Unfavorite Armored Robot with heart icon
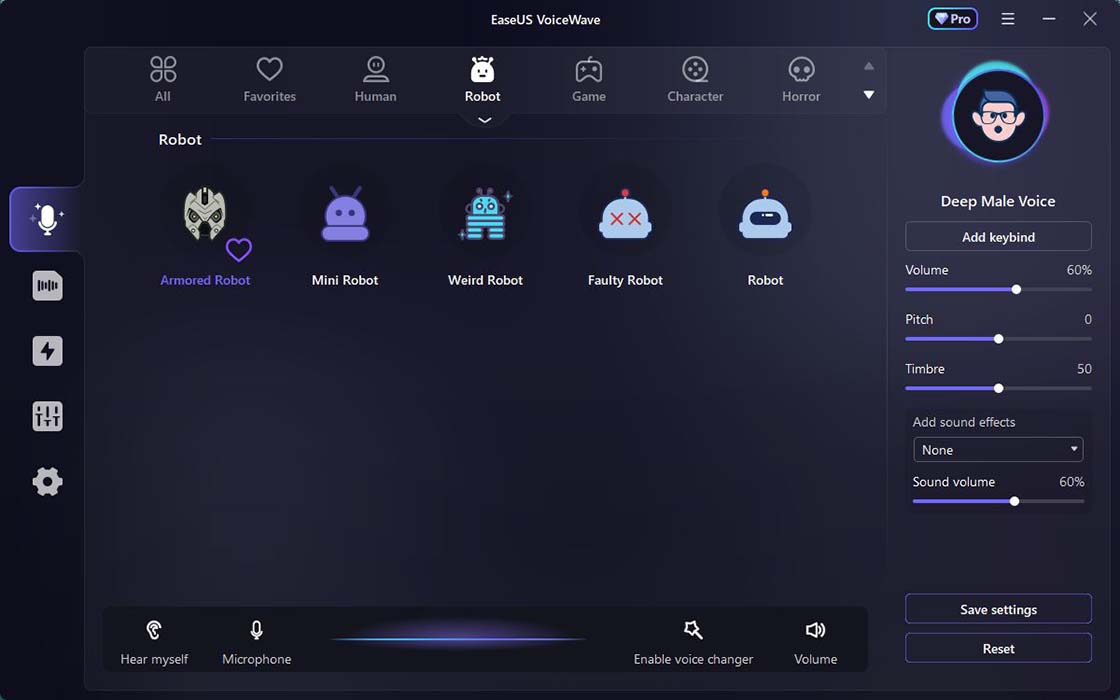Screen dimensions: 1120x700 click(238, 249)
